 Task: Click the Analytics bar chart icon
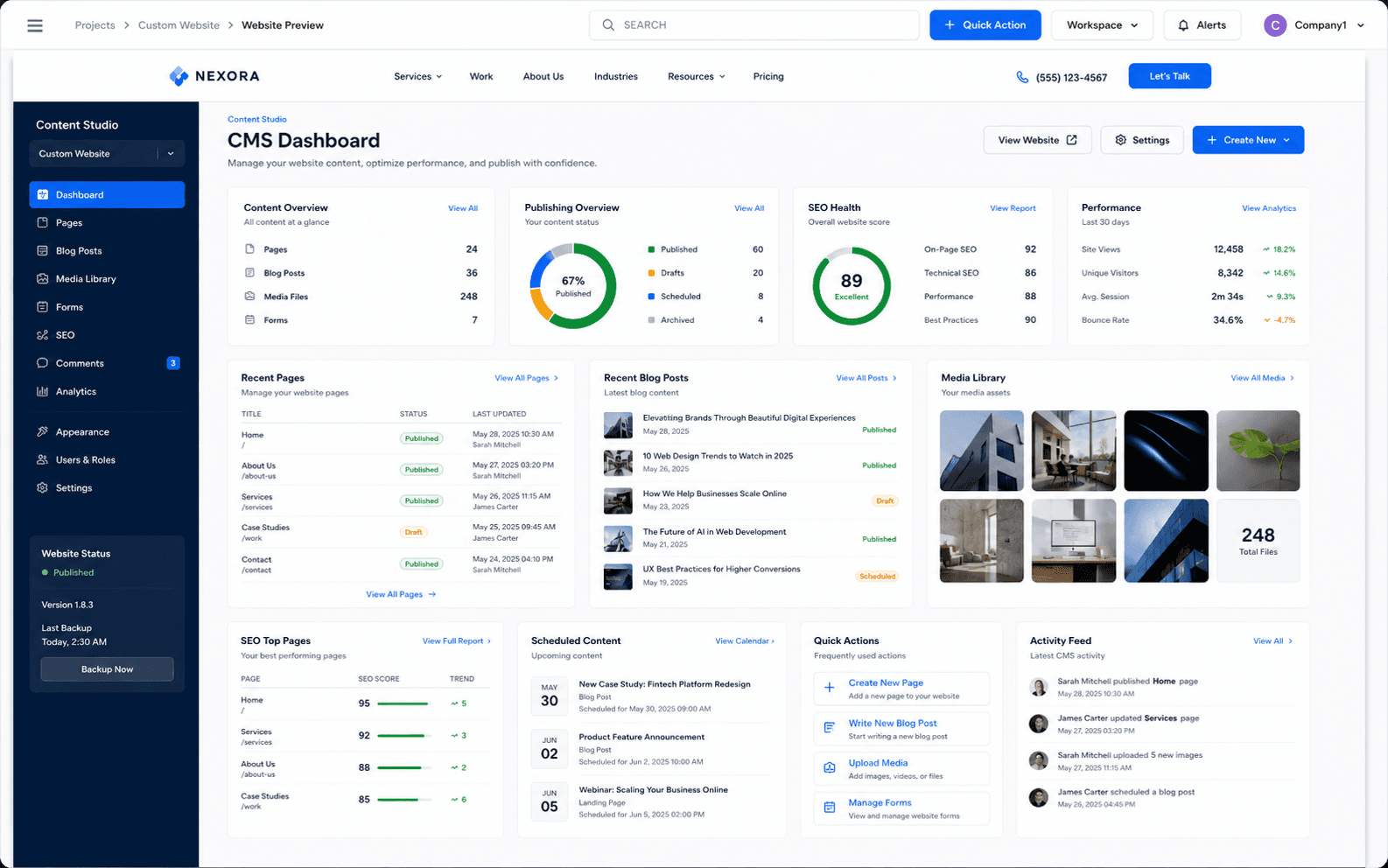[x=42, y=391]
